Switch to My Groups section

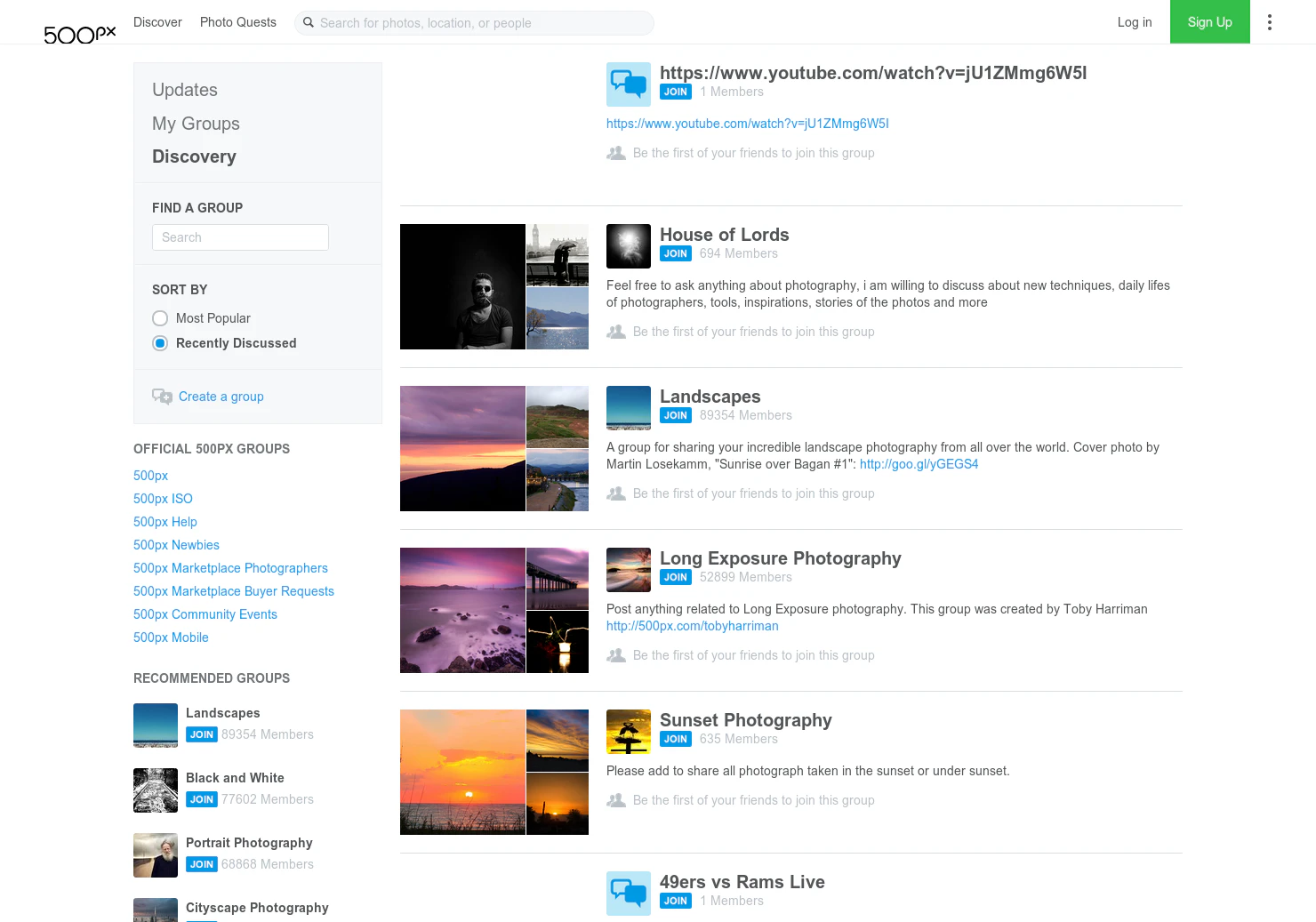pyautogui.click(x=196, y=124)
